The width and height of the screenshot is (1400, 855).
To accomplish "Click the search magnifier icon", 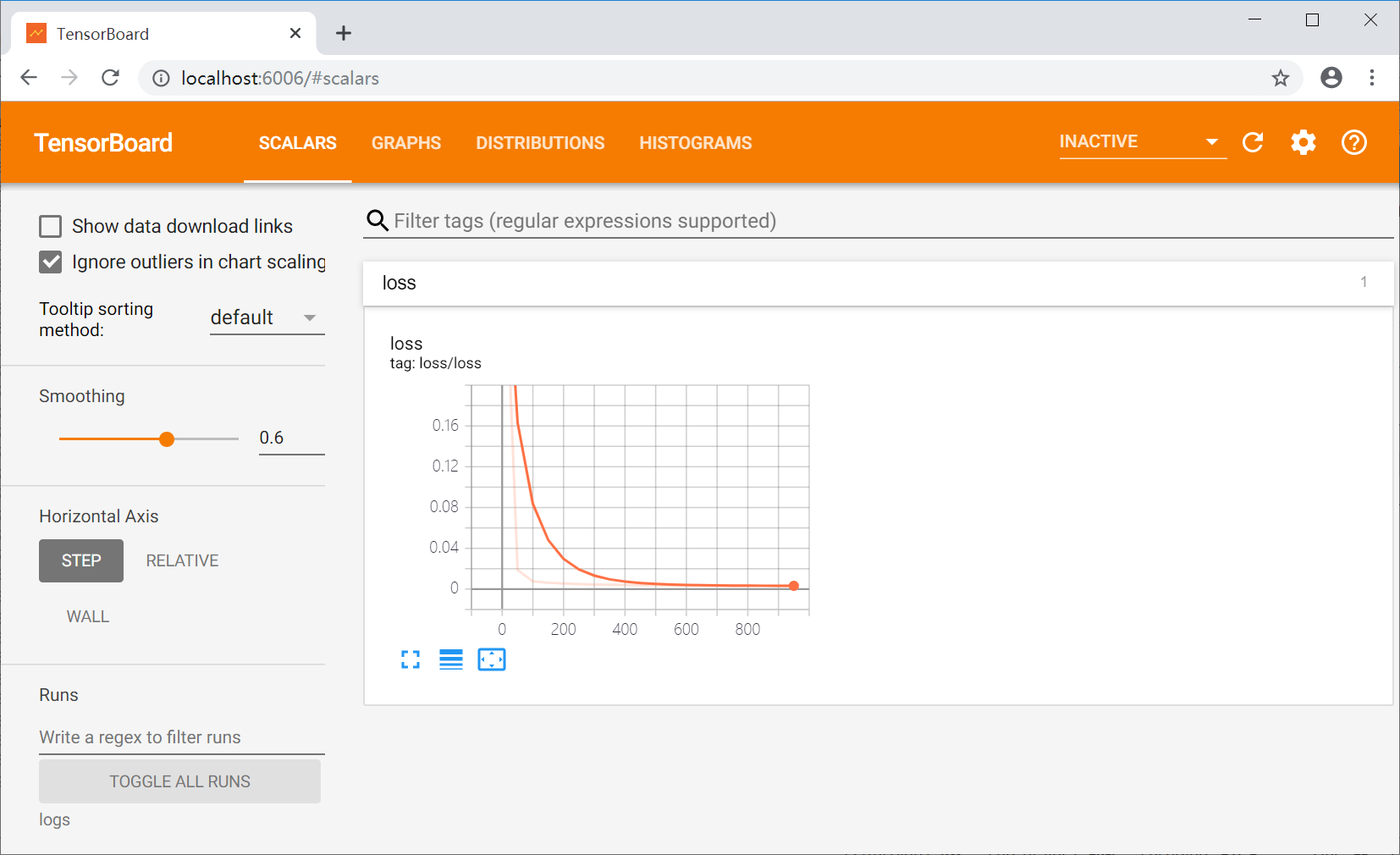I will [378, 221].
